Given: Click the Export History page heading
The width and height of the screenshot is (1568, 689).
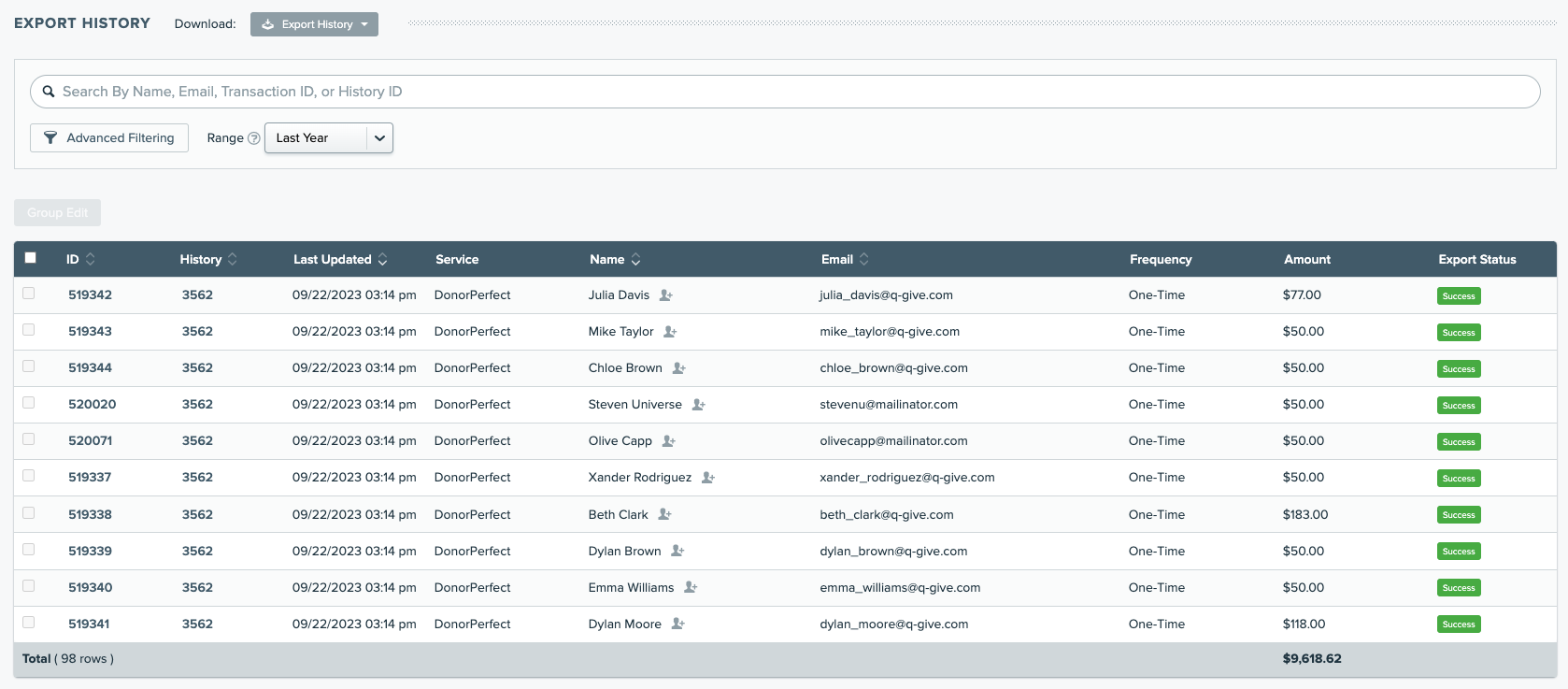Looking at the screenshot, I should click(x=82, y=23).
